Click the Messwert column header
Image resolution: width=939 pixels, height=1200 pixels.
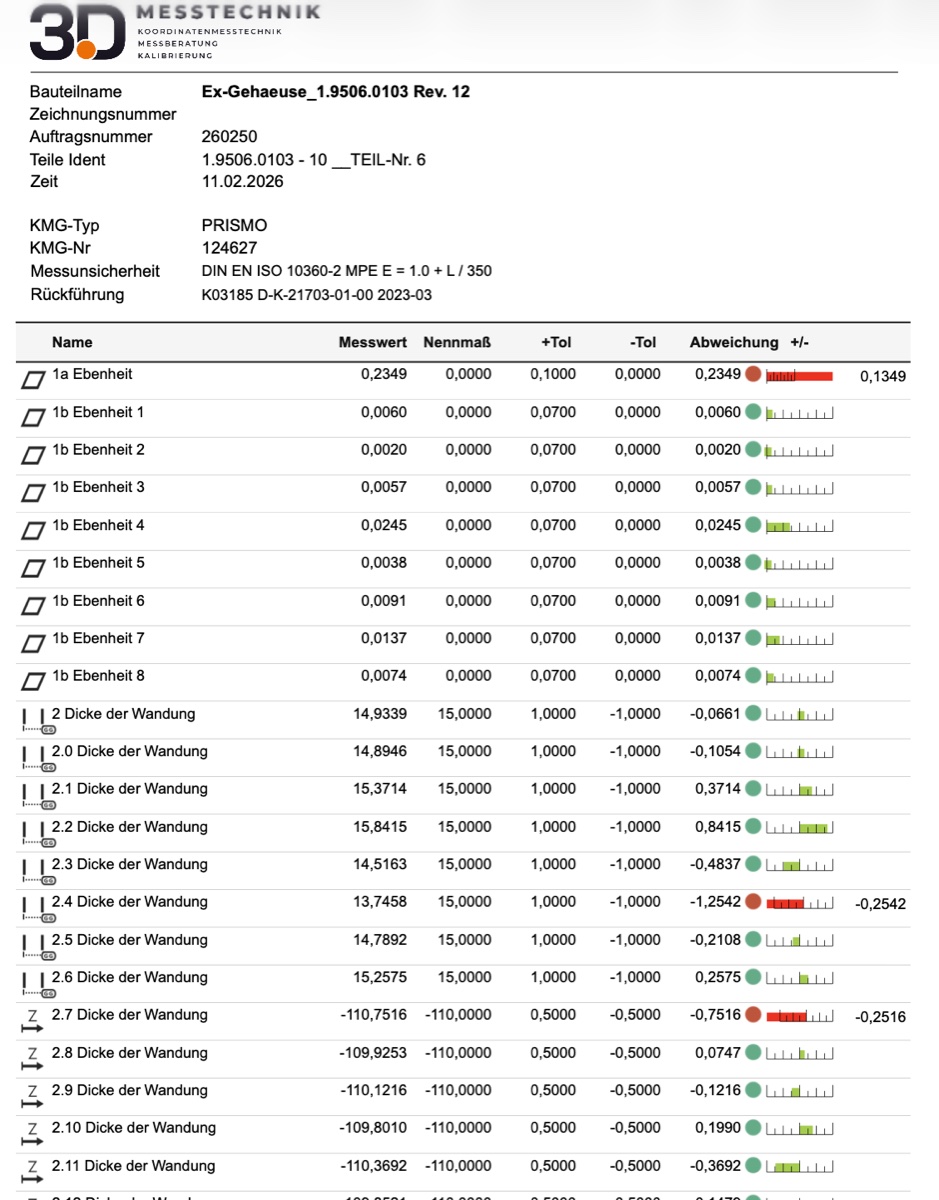[x=373, y=342]
